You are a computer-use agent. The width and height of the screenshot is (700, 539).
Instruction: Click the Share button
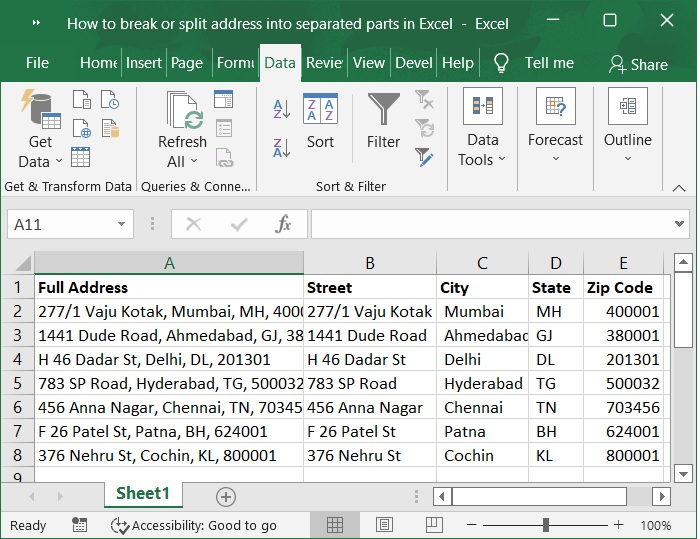[x=638, y=63]
